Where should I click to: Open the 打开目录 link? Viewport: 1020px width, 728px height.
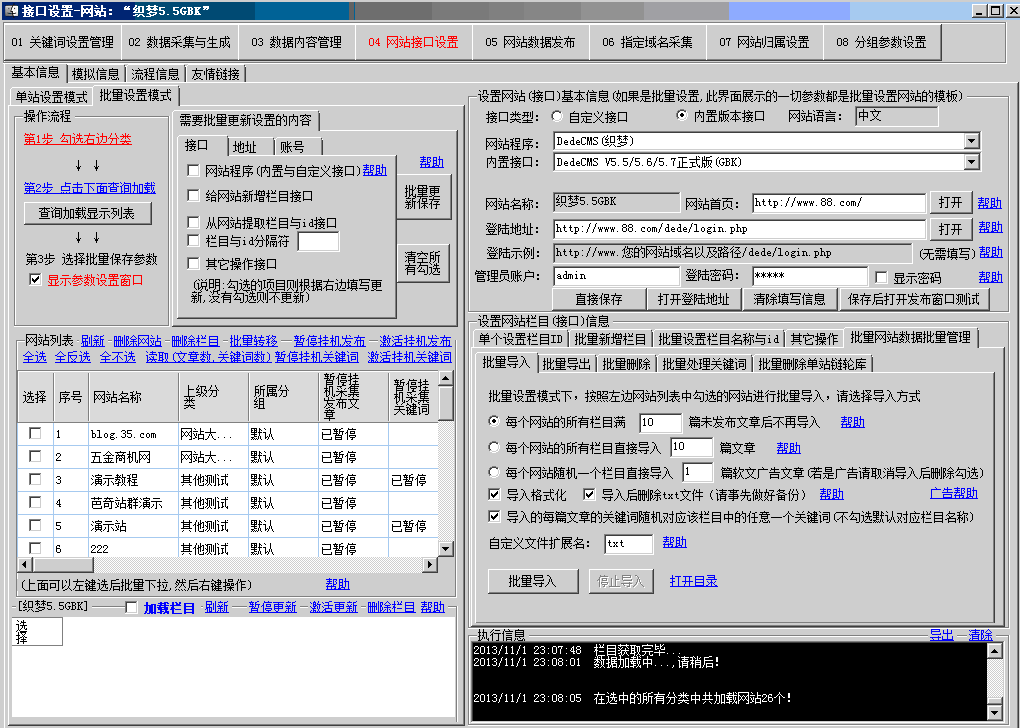coord(693,581)
